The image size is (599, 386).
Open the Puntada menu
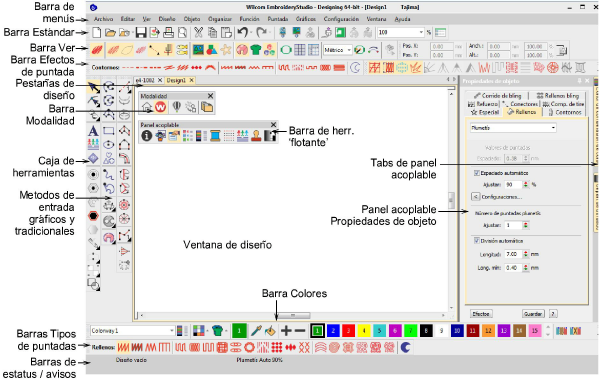tap(278, 19)
